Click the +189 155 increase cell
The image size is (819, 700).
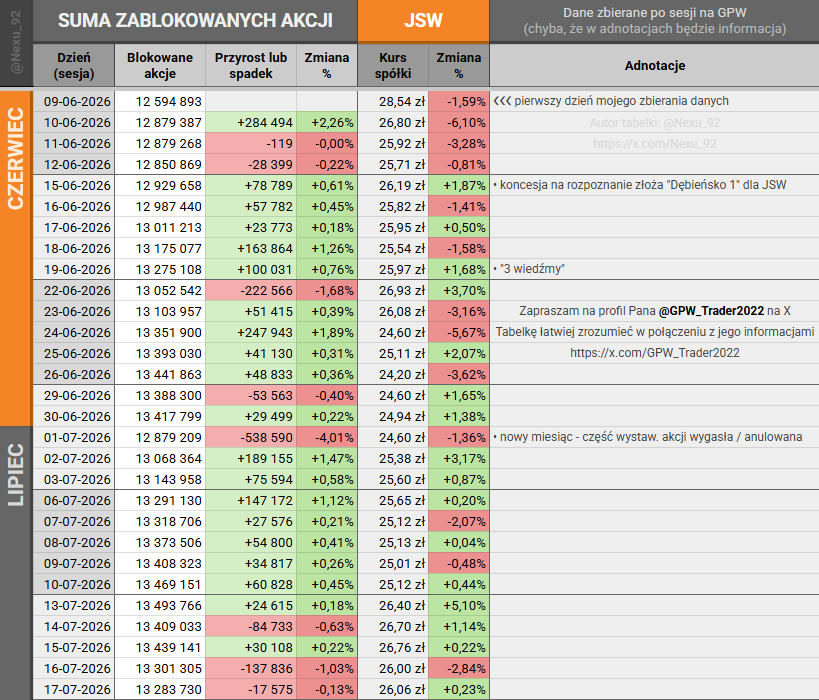(251, 458)
